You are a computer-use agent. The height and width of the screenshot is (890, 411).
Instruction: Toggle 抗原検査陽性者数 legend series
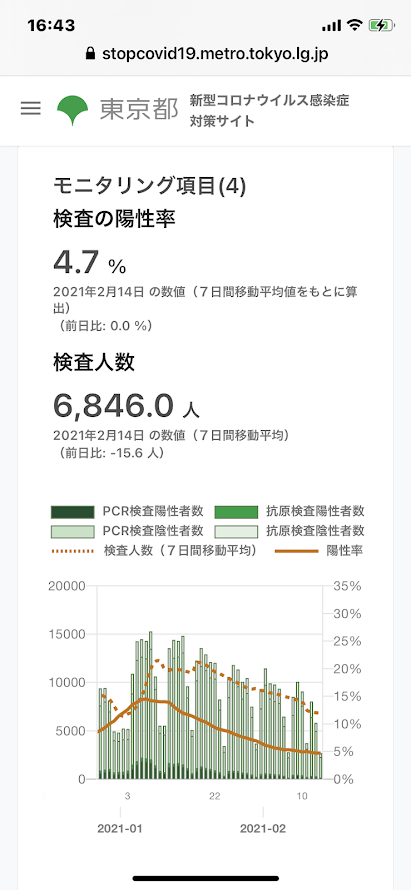(x=290, y=511)
